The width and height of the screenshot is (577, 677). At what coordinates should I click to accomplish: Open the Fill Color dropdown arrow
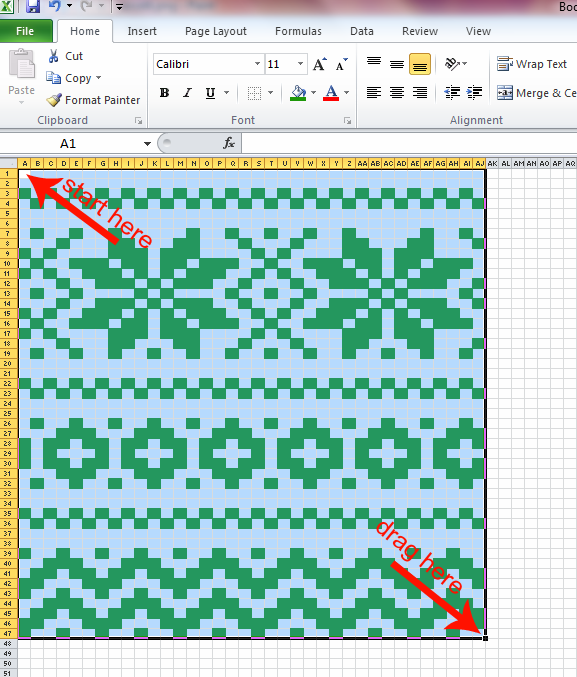pos(314,93)
